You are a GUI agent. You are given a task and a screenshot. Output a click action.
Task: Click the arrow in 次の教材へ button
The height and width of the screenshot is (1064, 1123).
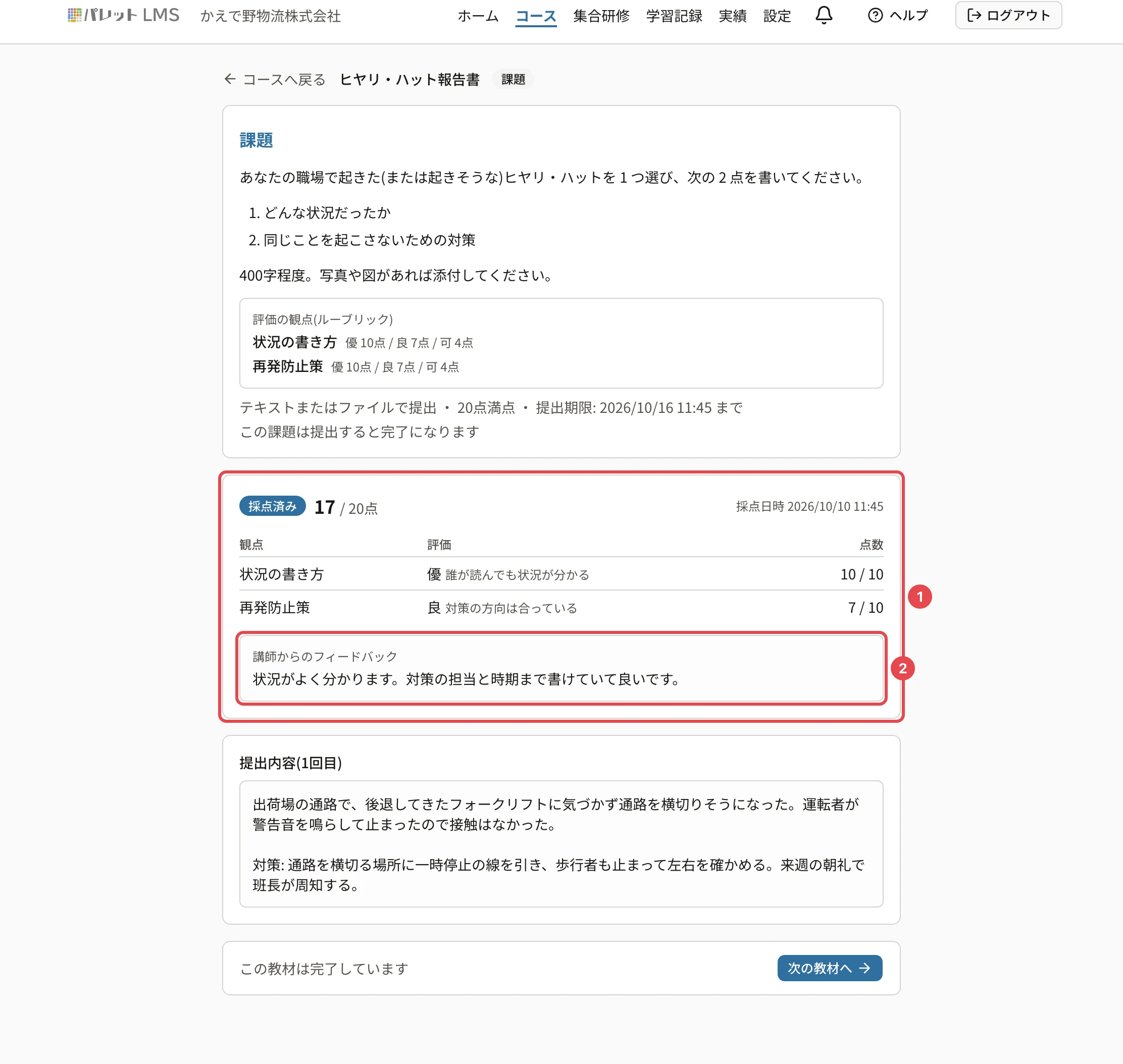(864, 968)
